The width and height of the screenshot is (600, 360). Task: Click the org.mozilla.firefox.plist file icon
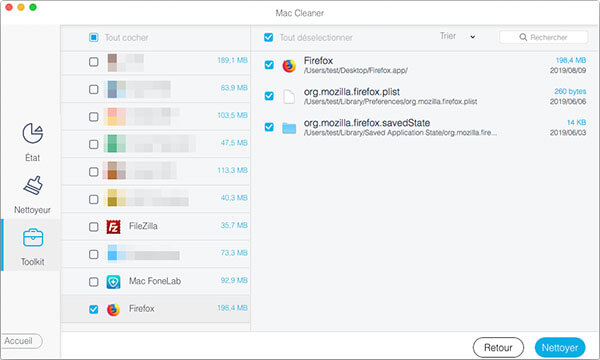[289, 96]
